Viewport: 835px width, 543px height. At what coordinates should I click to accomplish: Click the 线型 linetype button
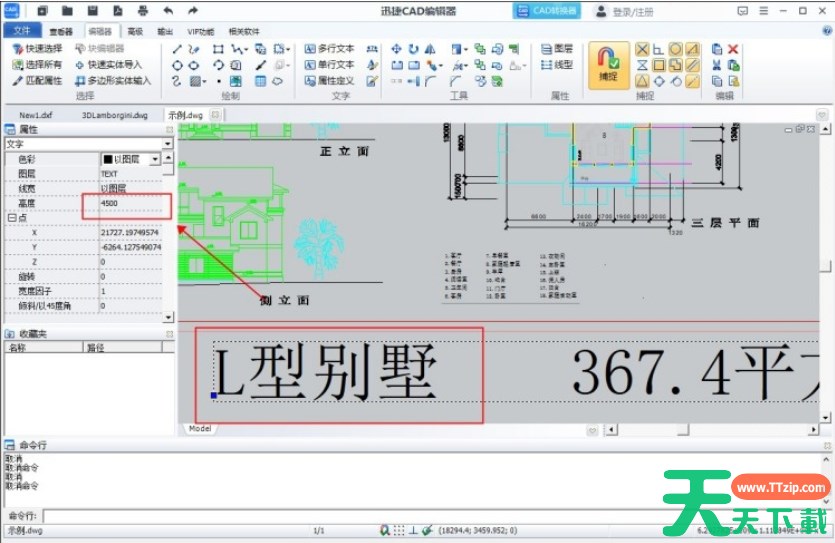pyautogui.click(x=557, y=64)
